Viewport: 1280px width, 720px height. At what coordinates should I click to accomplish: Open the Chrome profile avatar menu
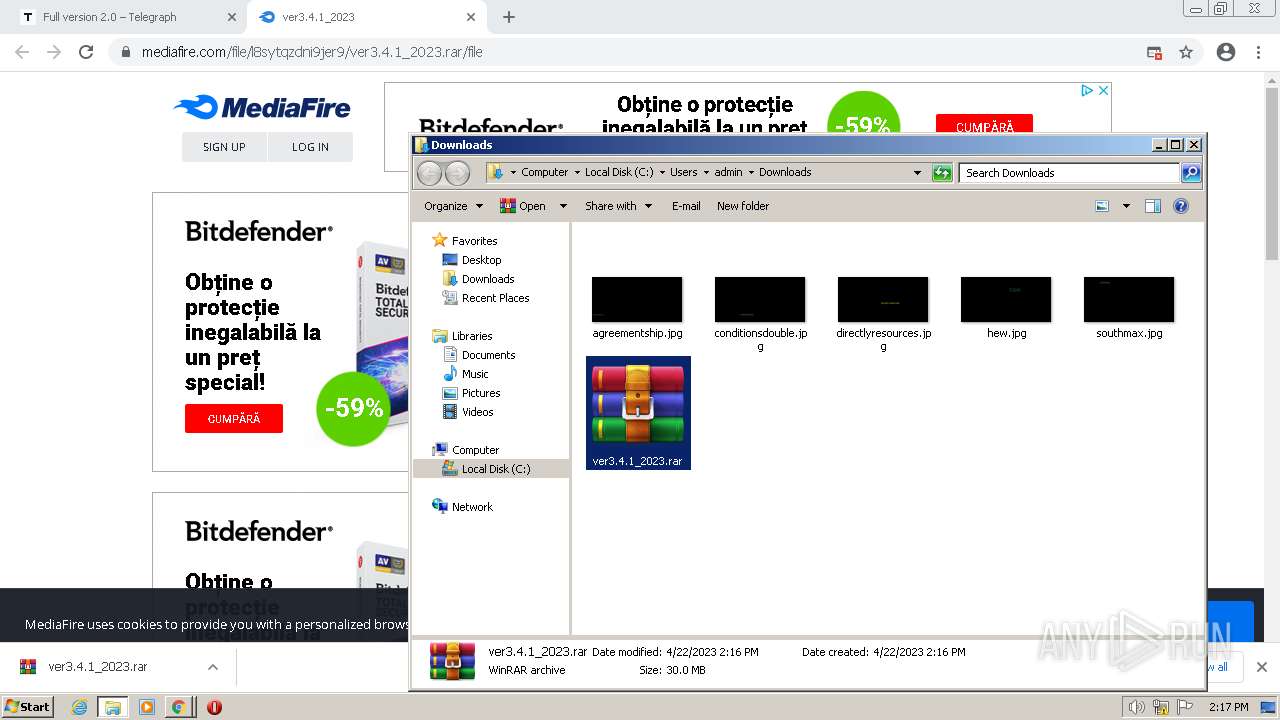(1226, 52)
